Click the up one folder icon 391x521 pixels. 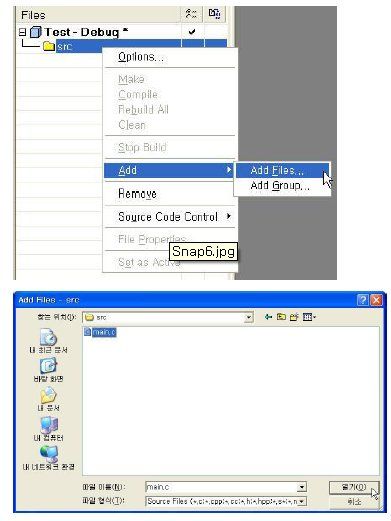[281, 317]
